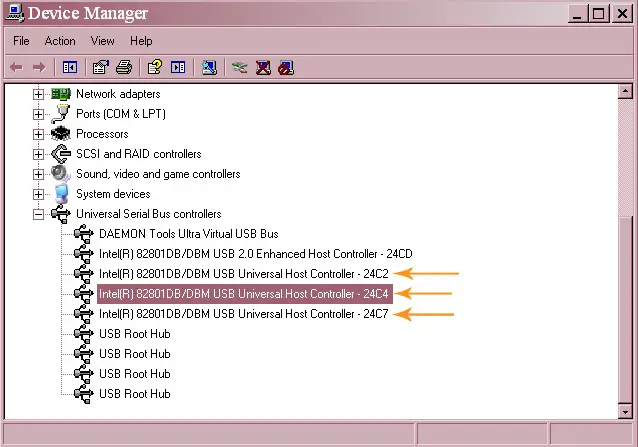Click the Help question mark icon

tap(155, 67)
